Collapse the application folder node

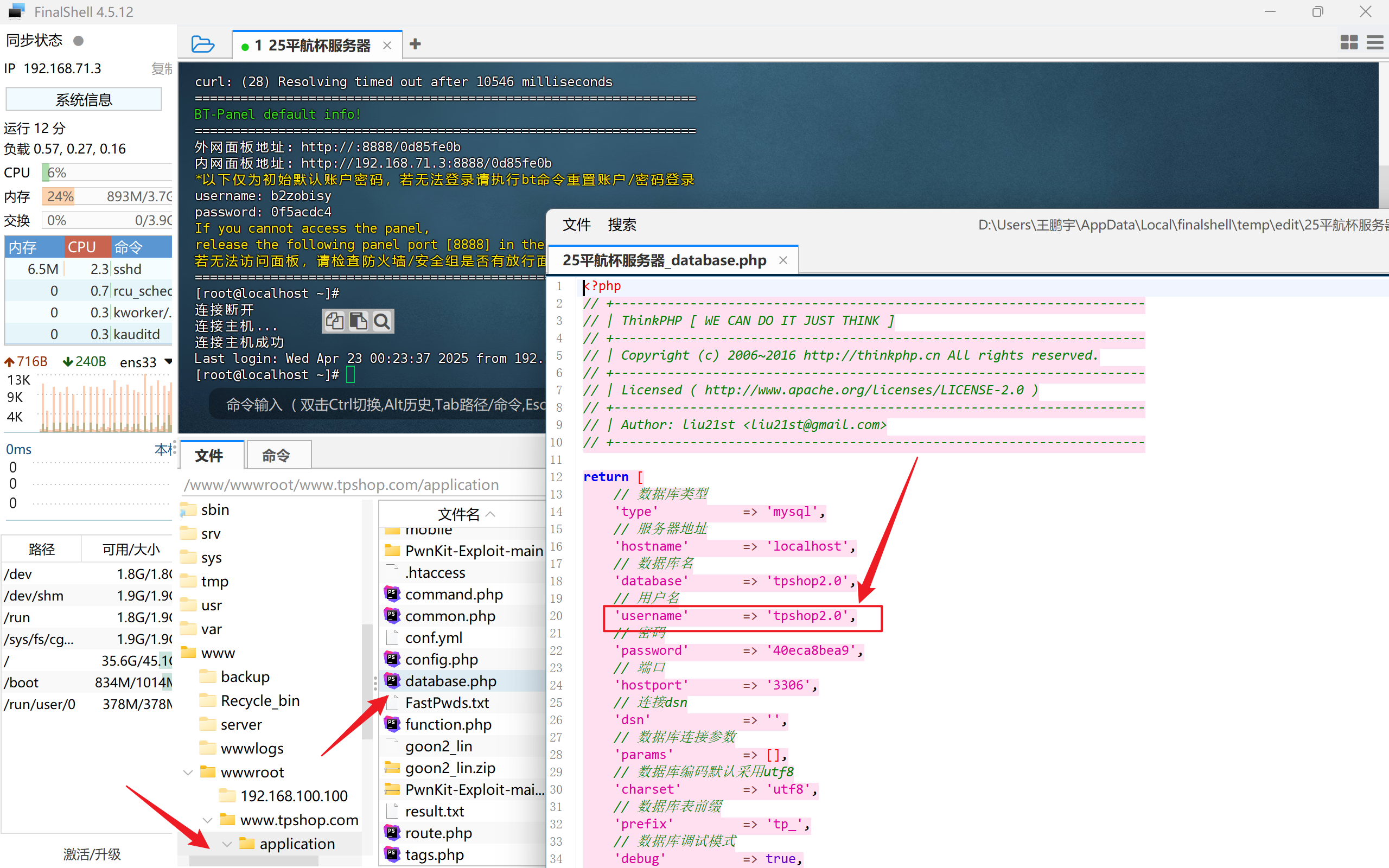[227, 844]
